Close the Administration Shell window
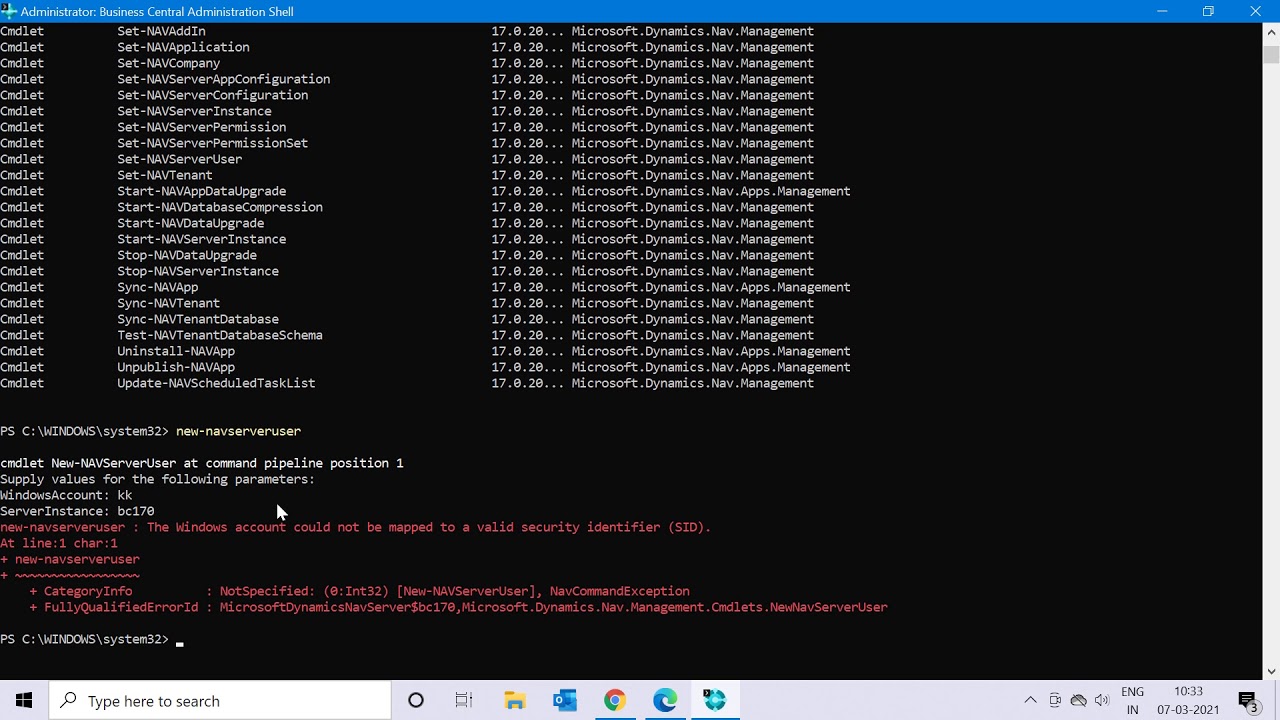 [1255, 11]
